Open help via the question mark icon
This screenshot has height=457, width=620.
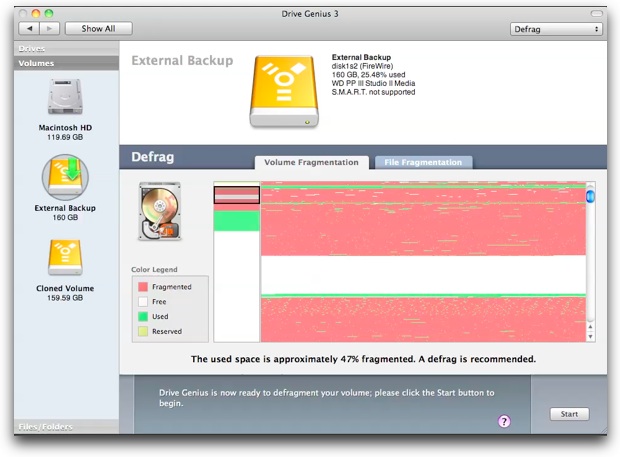pos(504,421)
